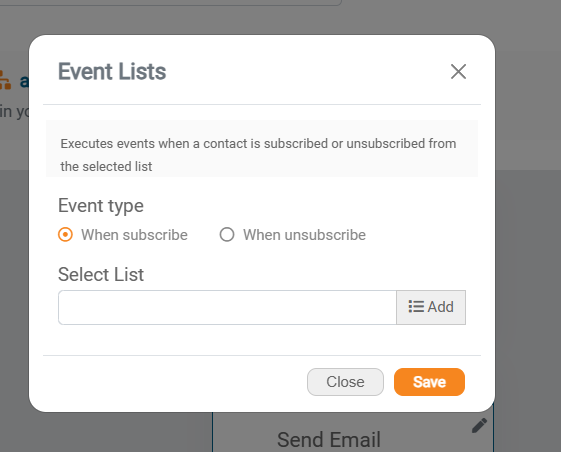Select the When subscribe radio button
The height and width of the screenshot is (452, 561).
(65, 235)
